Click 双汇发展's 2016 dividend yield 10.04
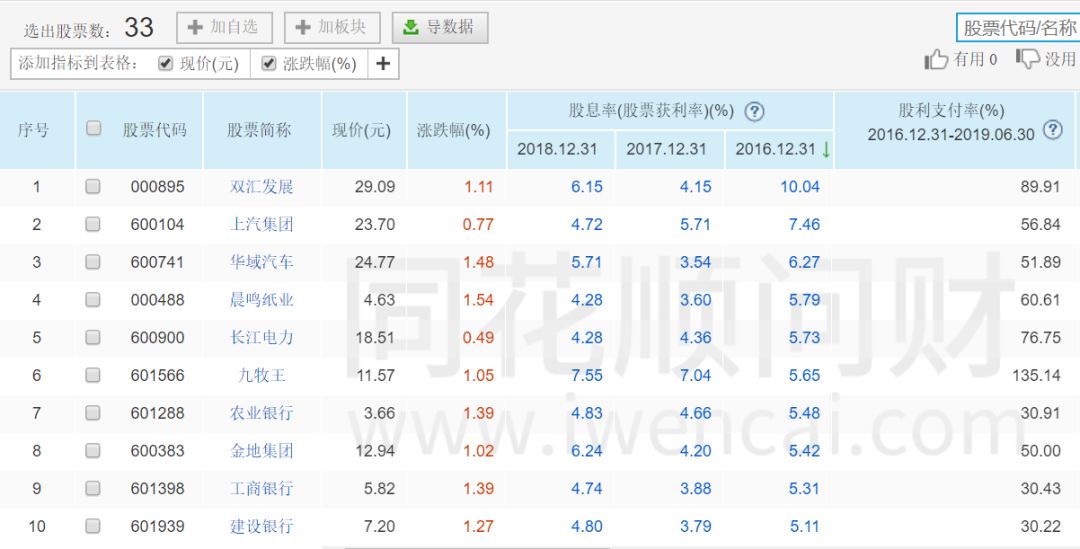 click(800, 187)
